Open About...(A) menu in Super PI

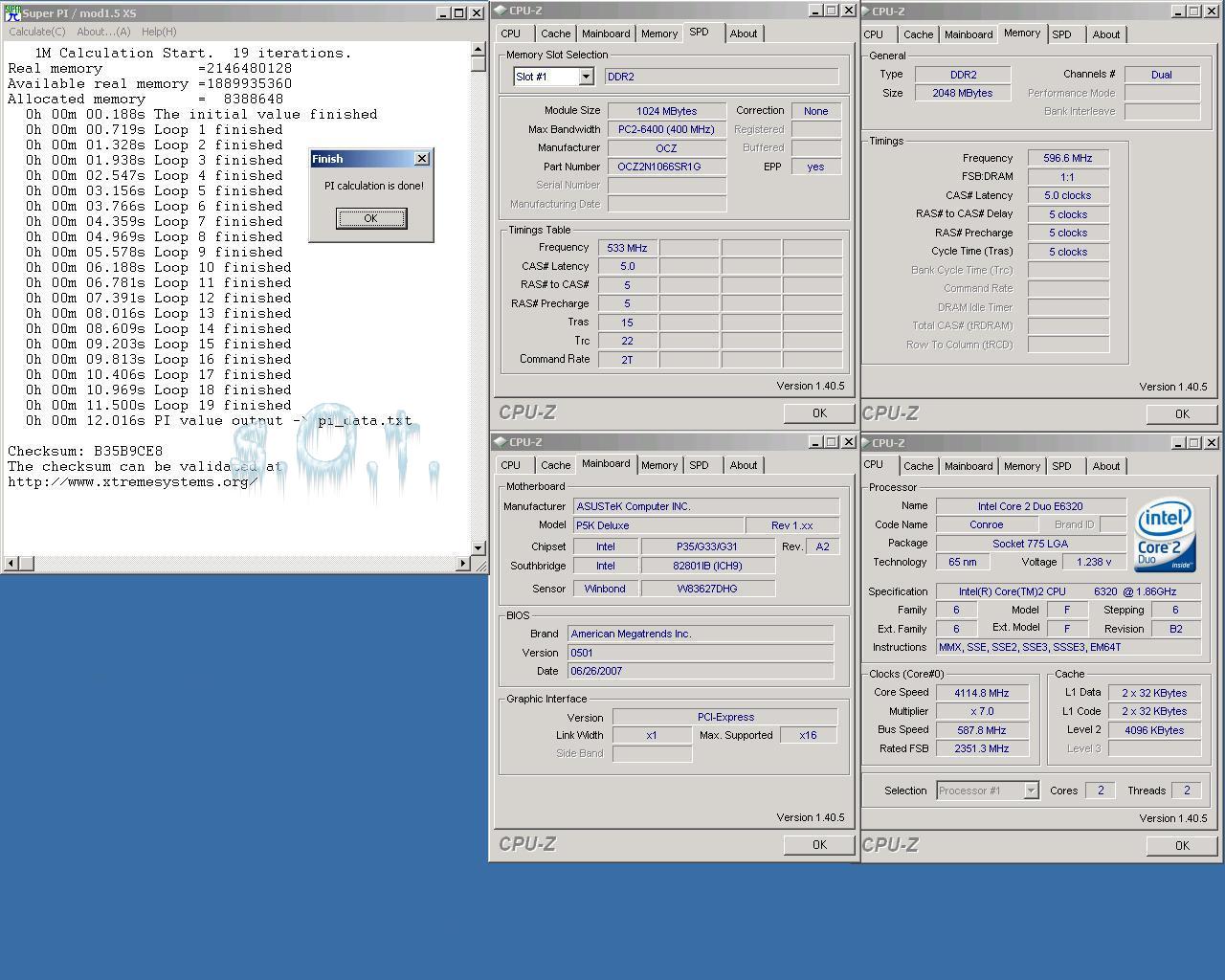(103, 32)
